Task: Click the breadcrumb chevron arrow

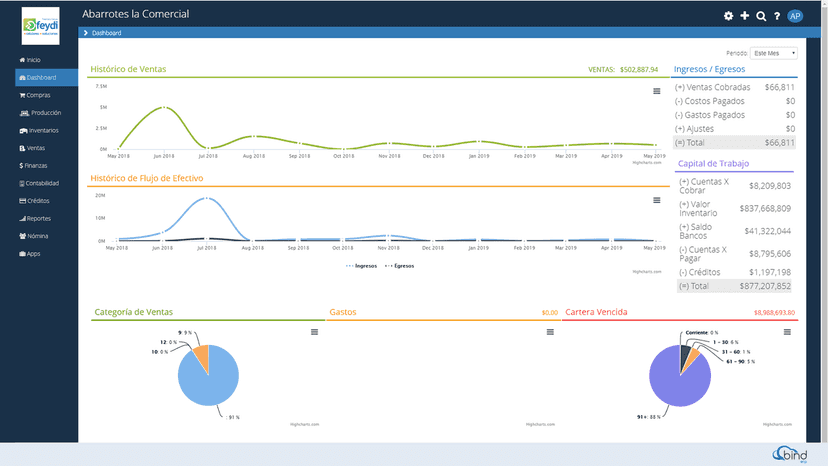Action: pyautogui.click(x=86, y=33)
